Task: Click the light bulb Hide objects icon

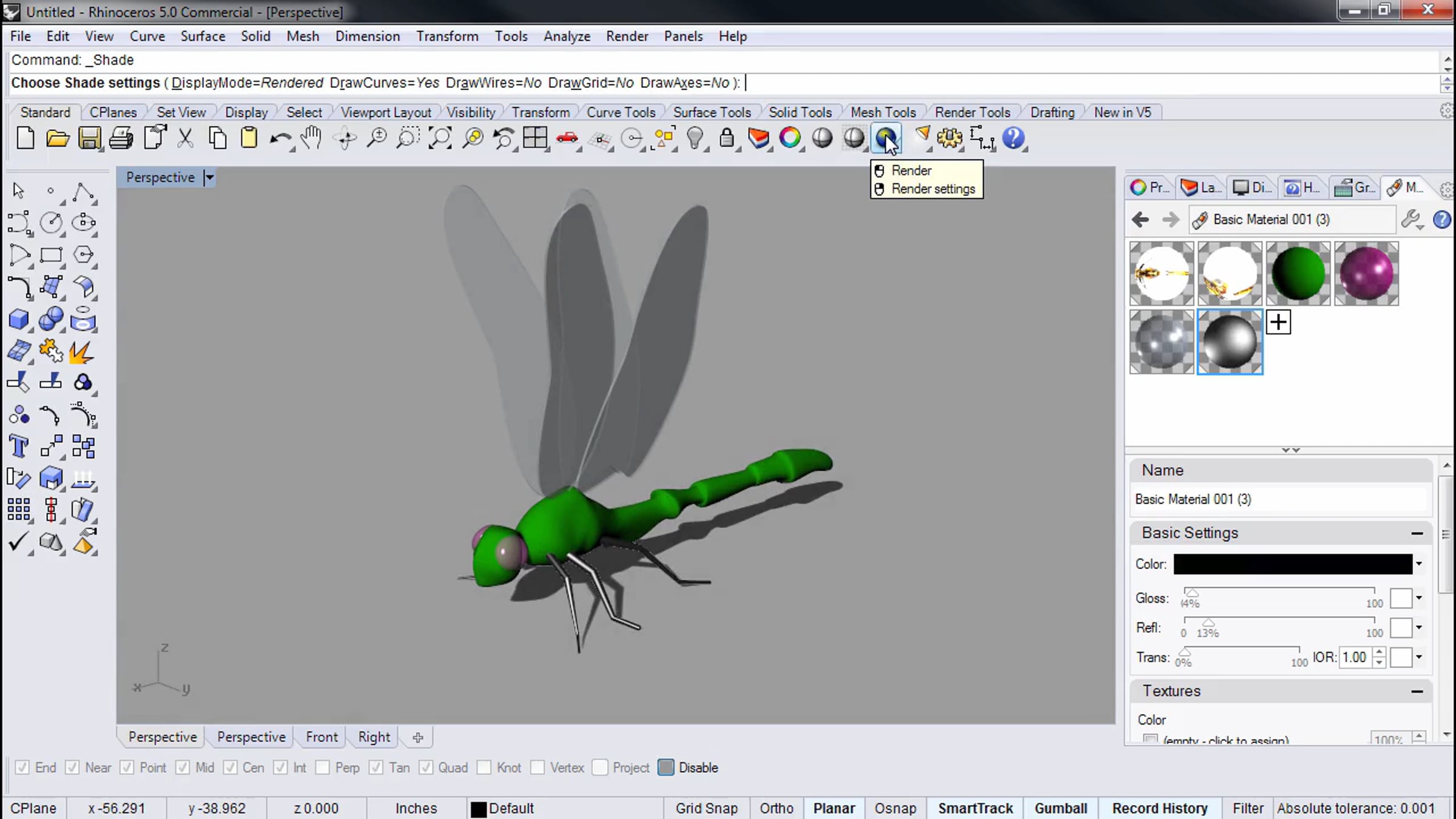Action: coord(695,138)
